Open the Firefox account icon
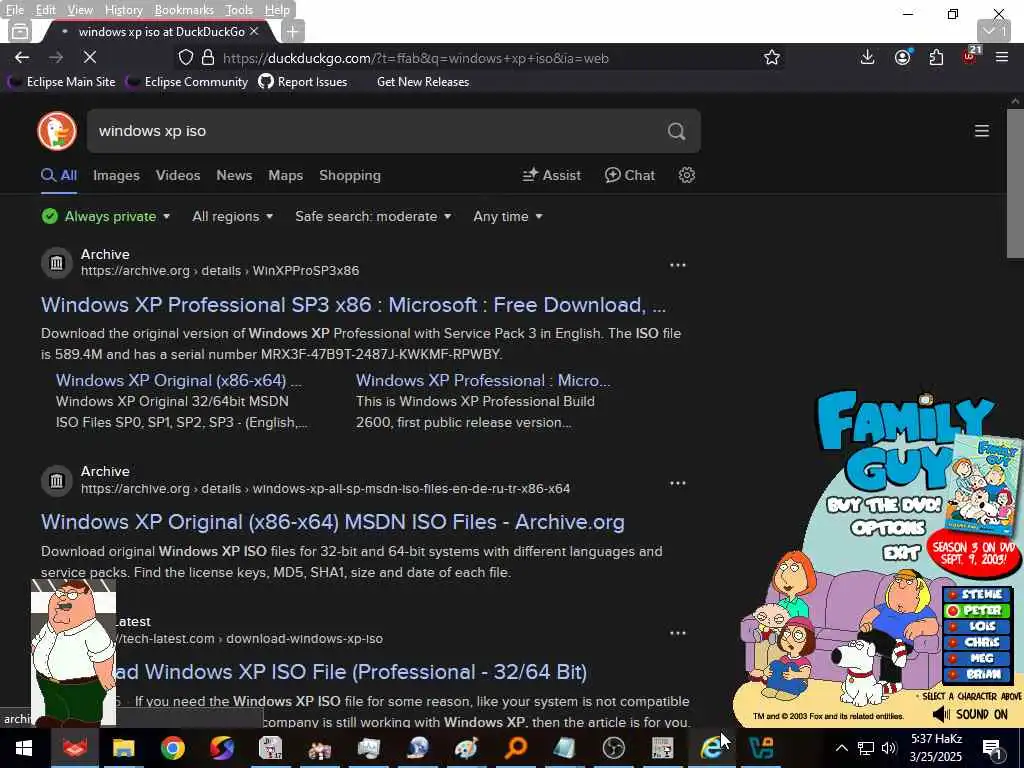The height and width of the screenshot is (768, 1024). point(903,57)
